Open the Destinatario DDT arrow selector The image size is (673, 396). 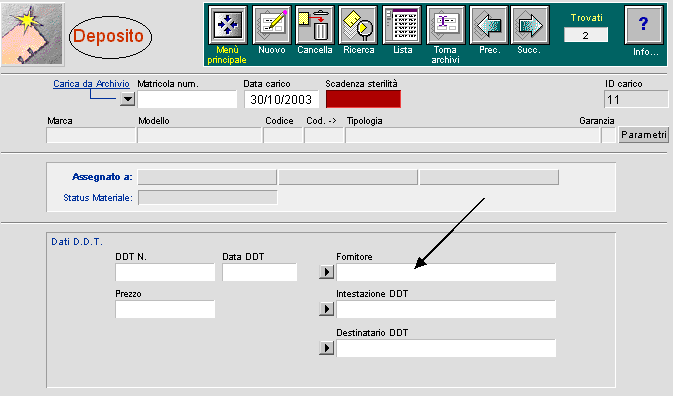click(327, 348)
